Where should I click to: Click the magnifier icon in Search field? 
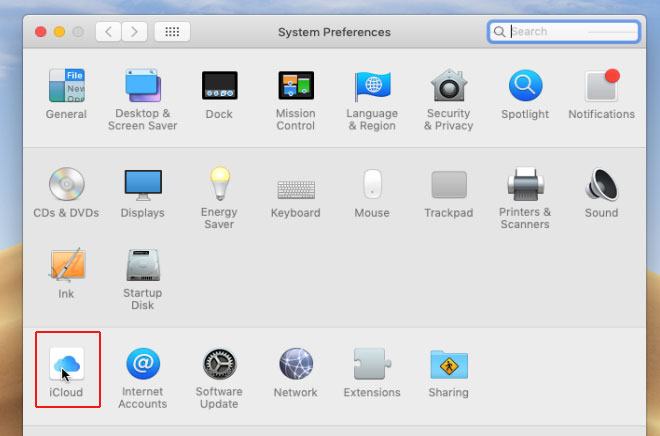point(499,32)
